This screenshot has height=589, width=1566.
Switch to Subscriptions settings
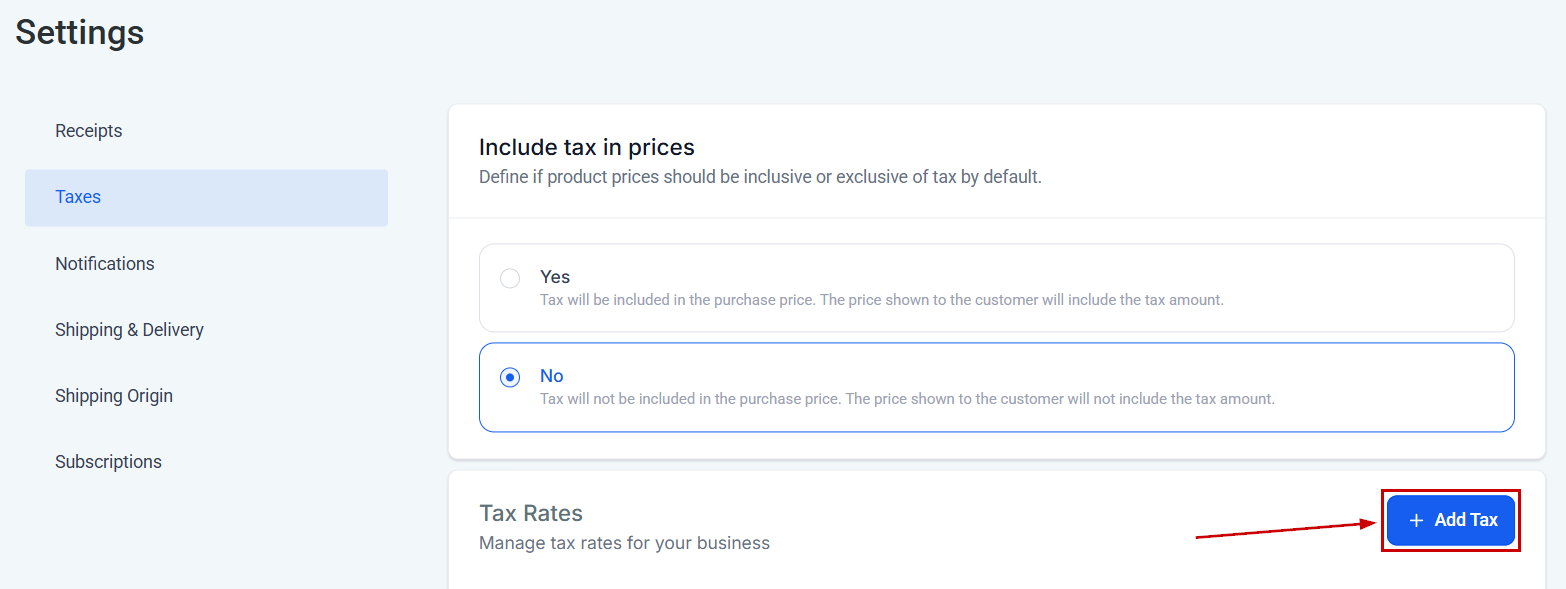tap(108, 462)
